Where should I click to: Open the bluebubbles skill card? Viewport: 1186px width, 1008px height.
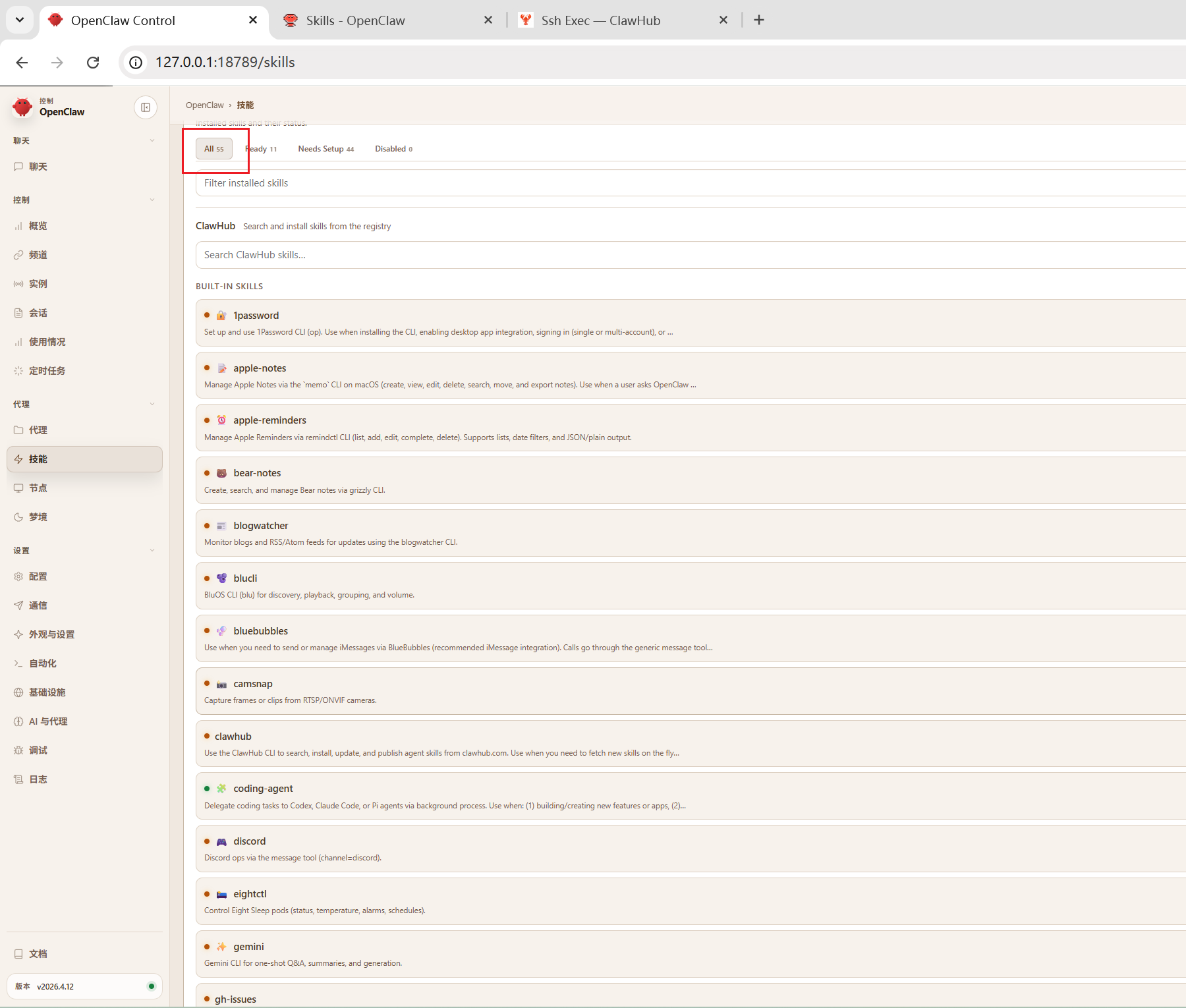(691, 638)
